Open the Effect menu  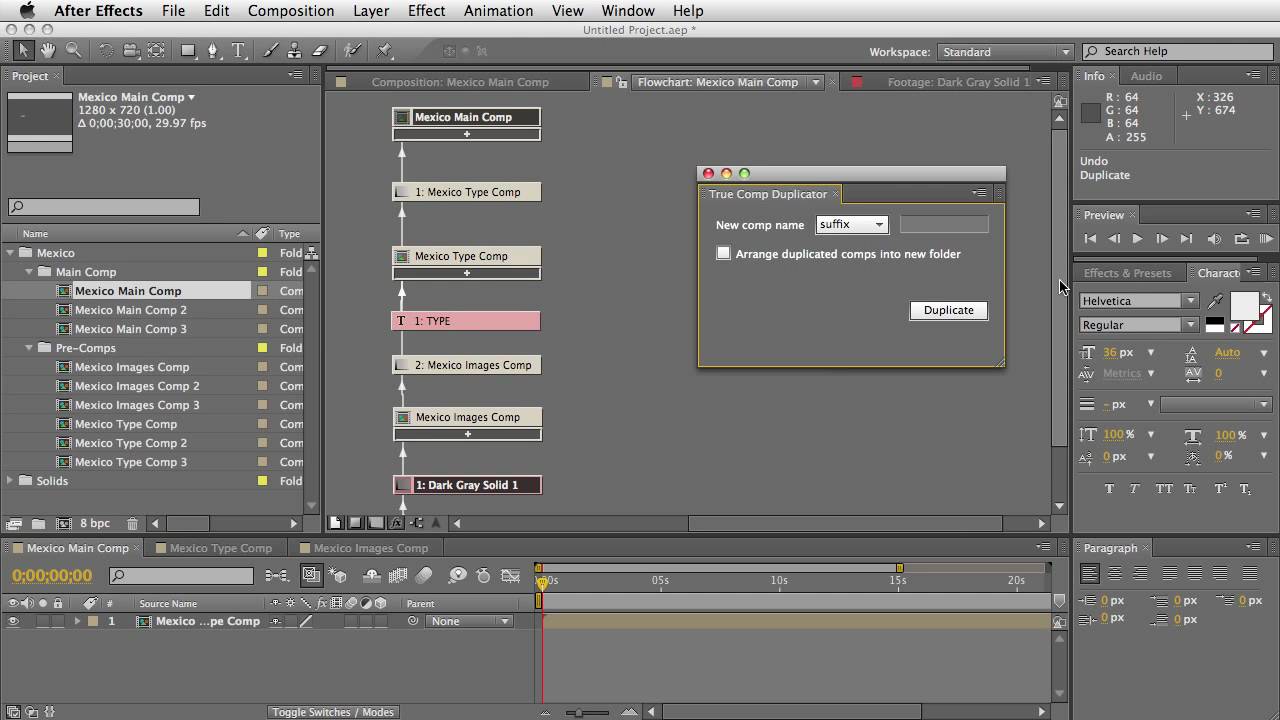(x=426, y=11)
